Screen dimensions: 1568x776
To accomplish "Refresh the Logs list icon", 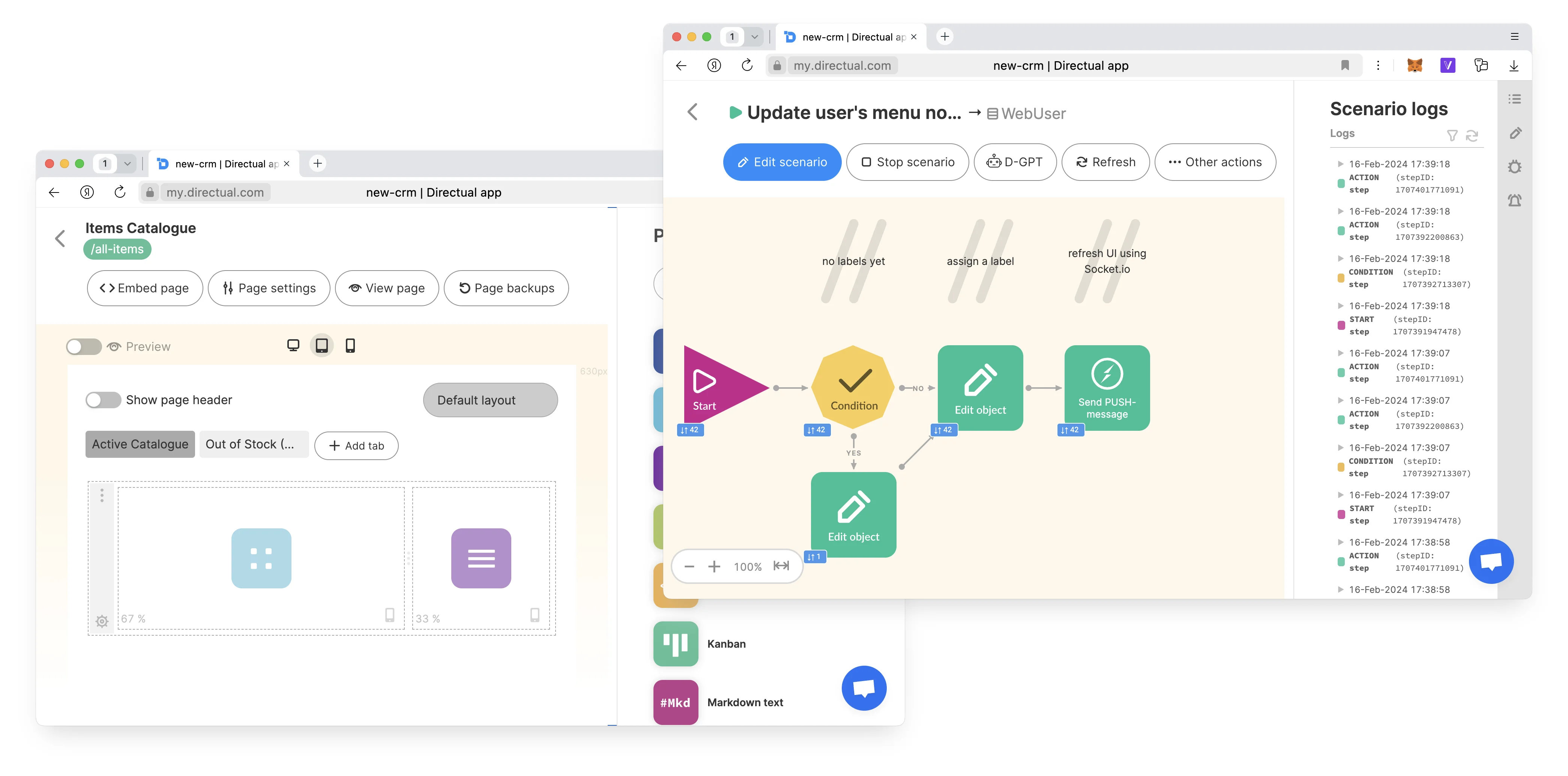I will 1472,135.
